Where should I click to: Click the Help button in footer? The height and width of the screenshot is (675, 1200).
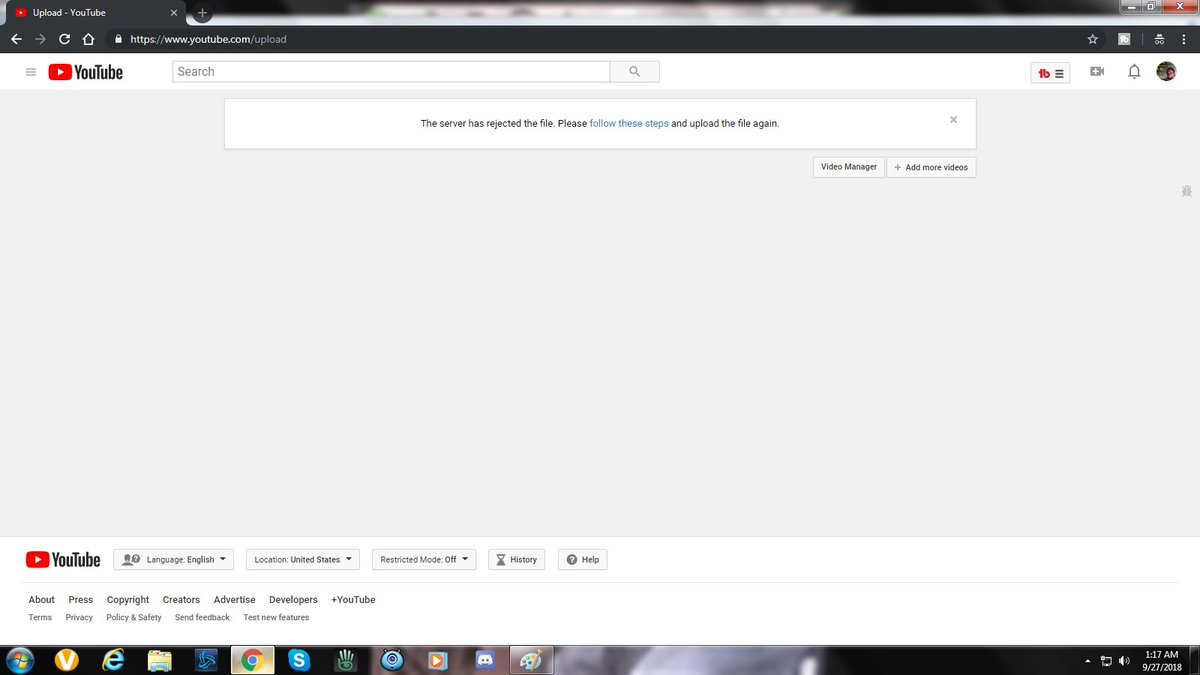582,560
